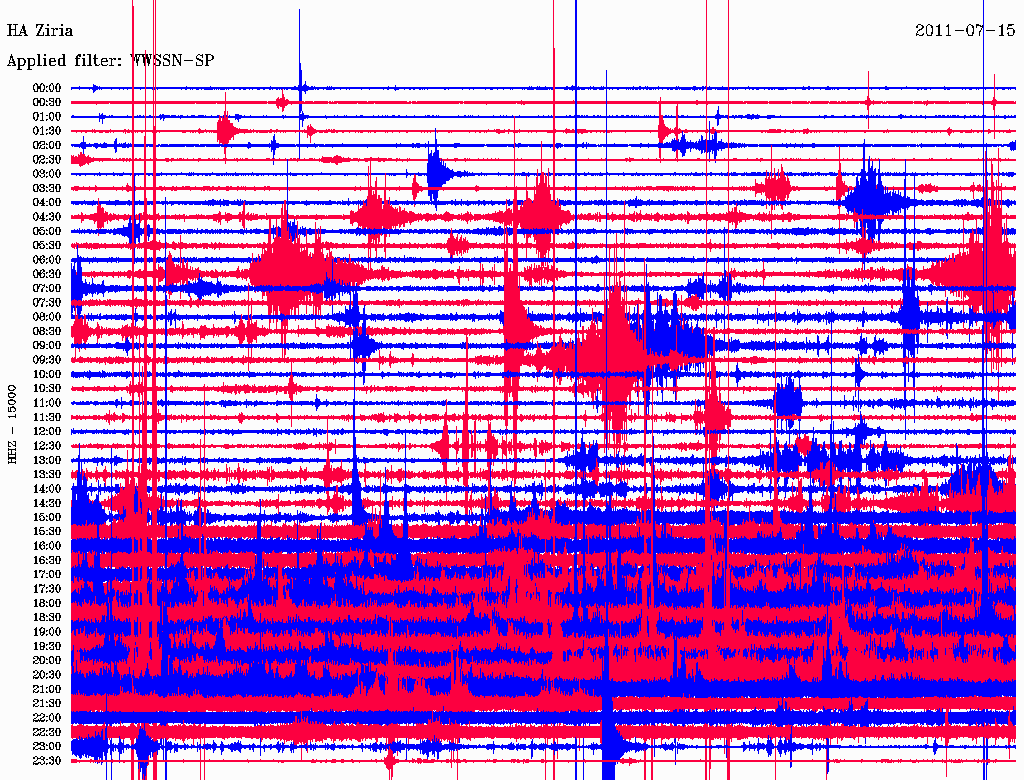Screen dimensions: 1024x780
Task: Click the vertical axis label 'HHZ - 15000'
Action: (12, 425)
